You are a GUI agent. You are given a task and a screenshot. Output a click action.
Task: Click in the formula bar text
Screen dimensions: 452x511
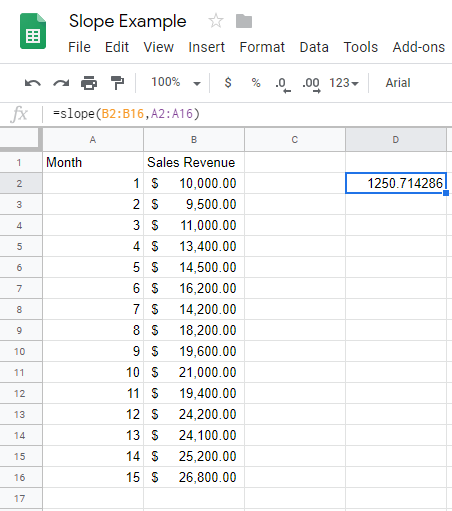pos(126,114)
